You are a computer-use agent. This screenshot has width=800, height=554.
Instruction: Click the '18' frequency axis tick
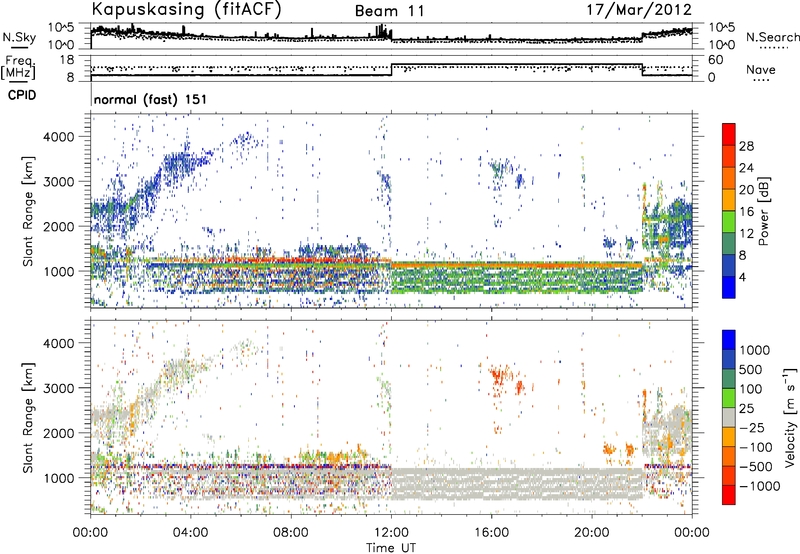(x=67, y=60)
